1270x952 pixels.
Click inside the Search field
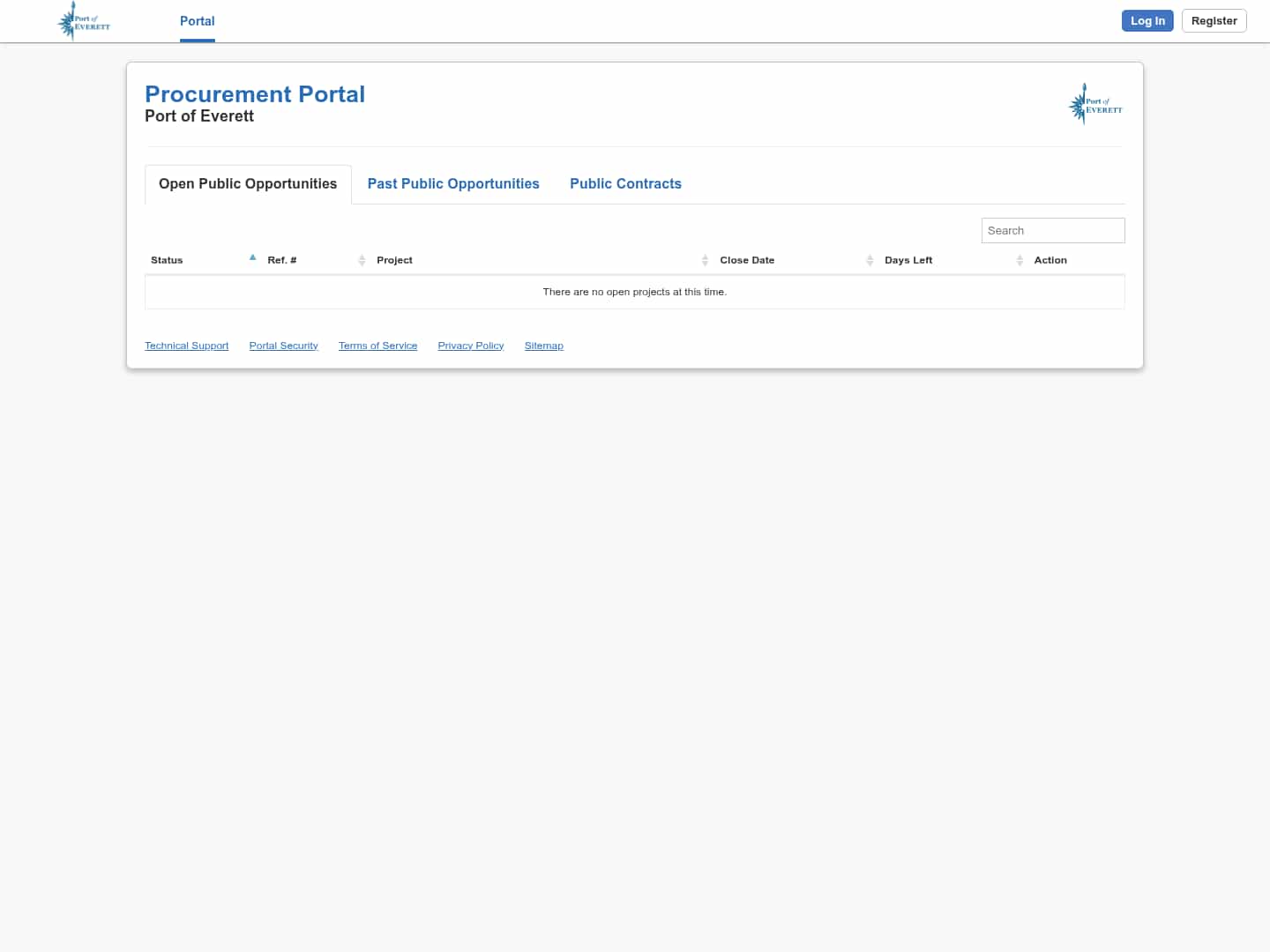point(1053,230)
